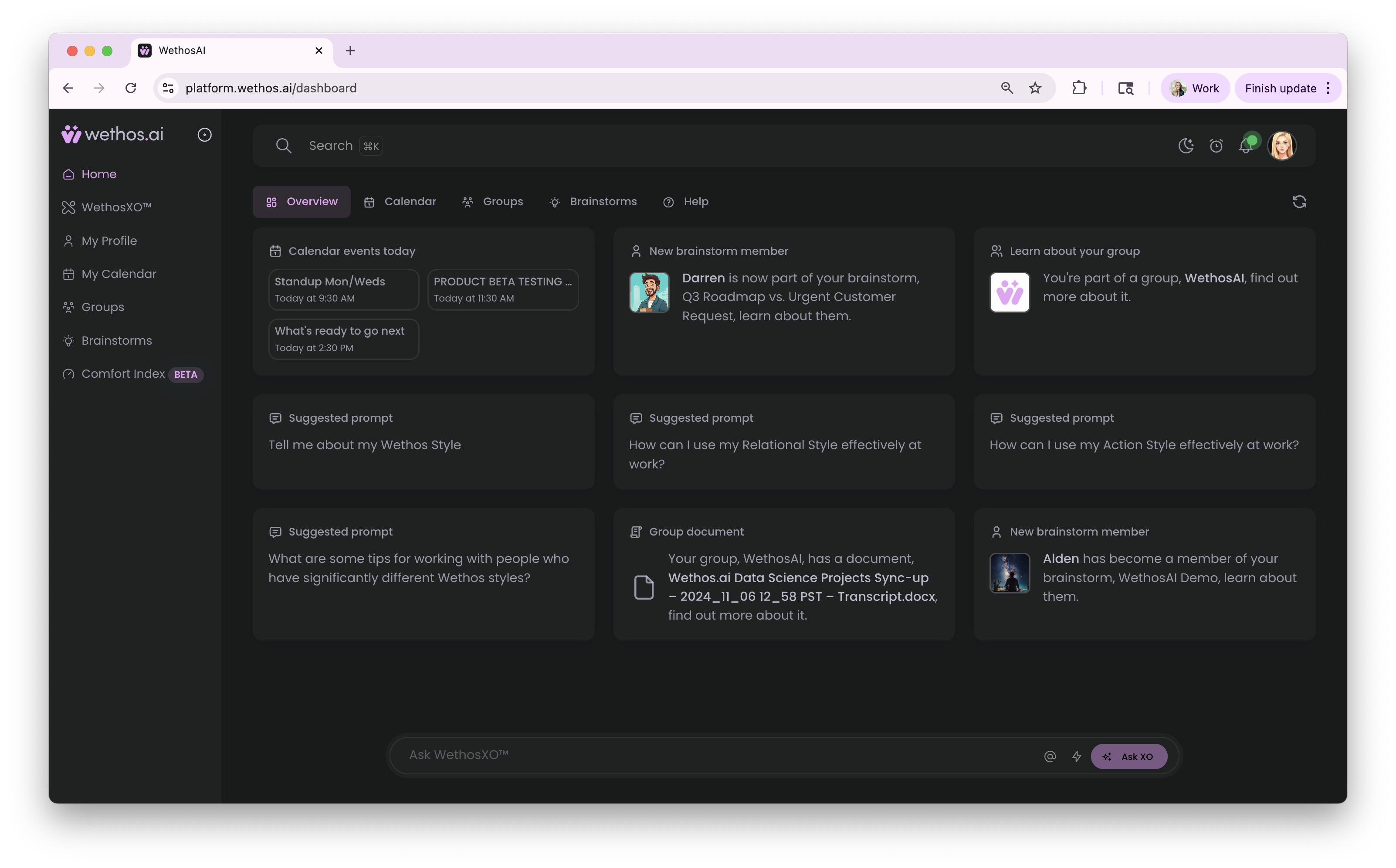Click Finish update button
Viewport: 1396px width, 868px height.
tap(1280, 88)
